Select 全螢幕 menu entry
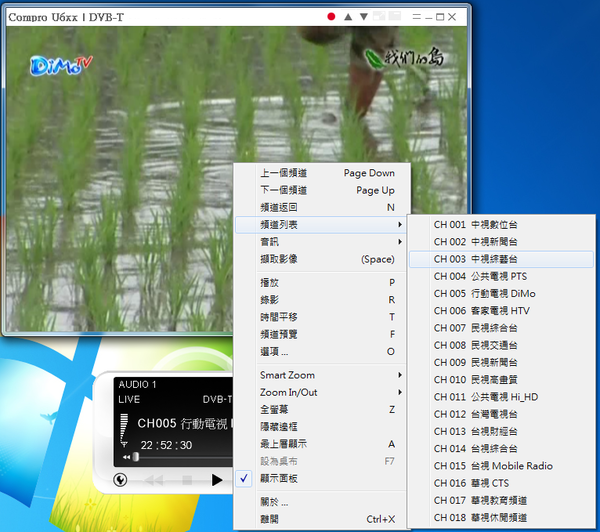Viewport: 600px width, 532px height. coord(322,410)
